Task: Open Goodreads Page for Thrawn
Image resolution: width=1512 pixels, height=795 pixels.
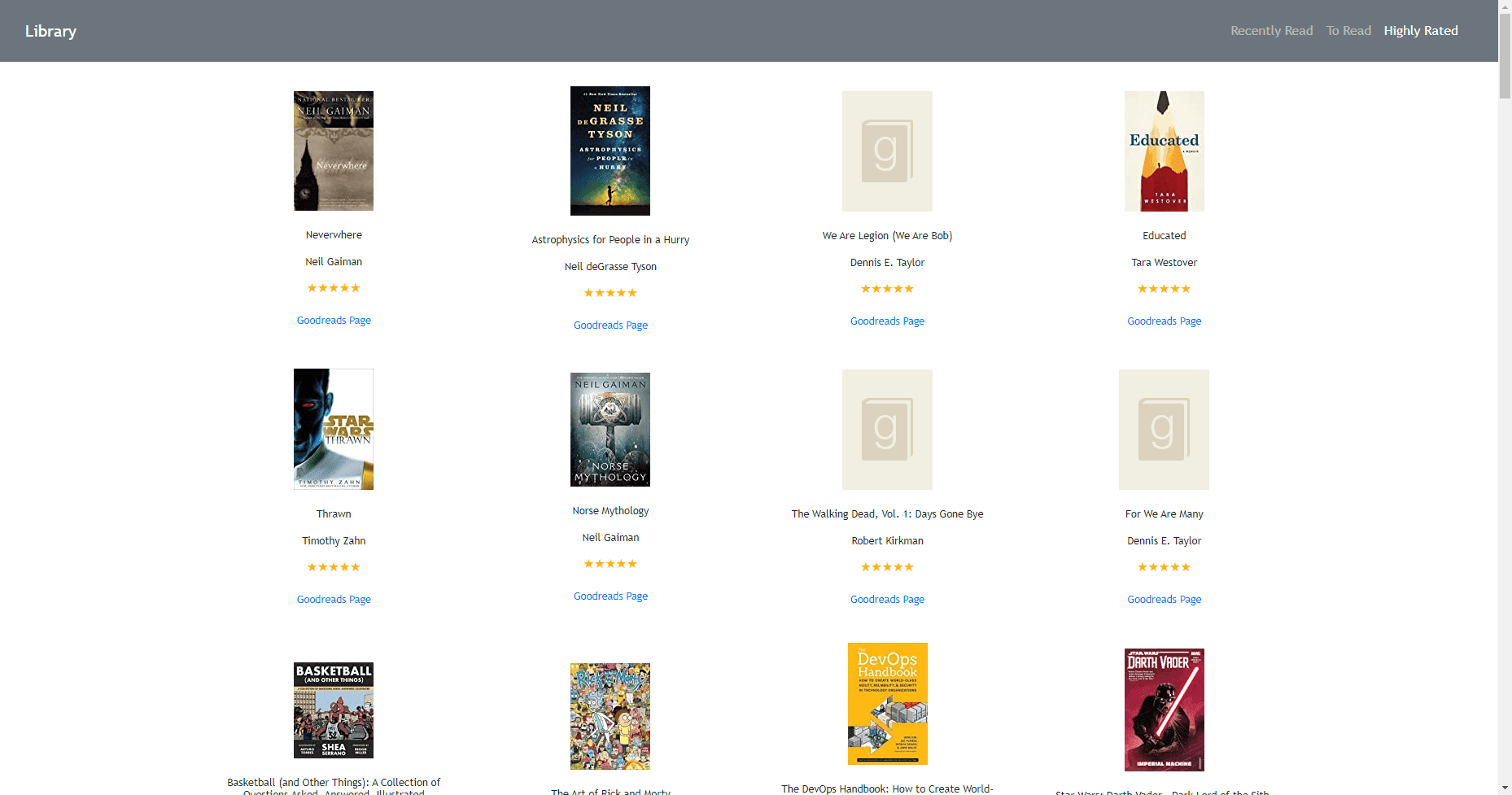Action: (334, 600)
